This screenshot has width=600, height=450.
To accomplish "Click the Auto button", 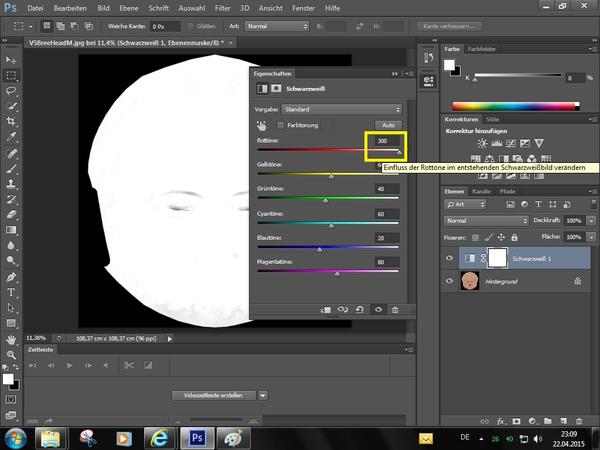I will (386, 125).
